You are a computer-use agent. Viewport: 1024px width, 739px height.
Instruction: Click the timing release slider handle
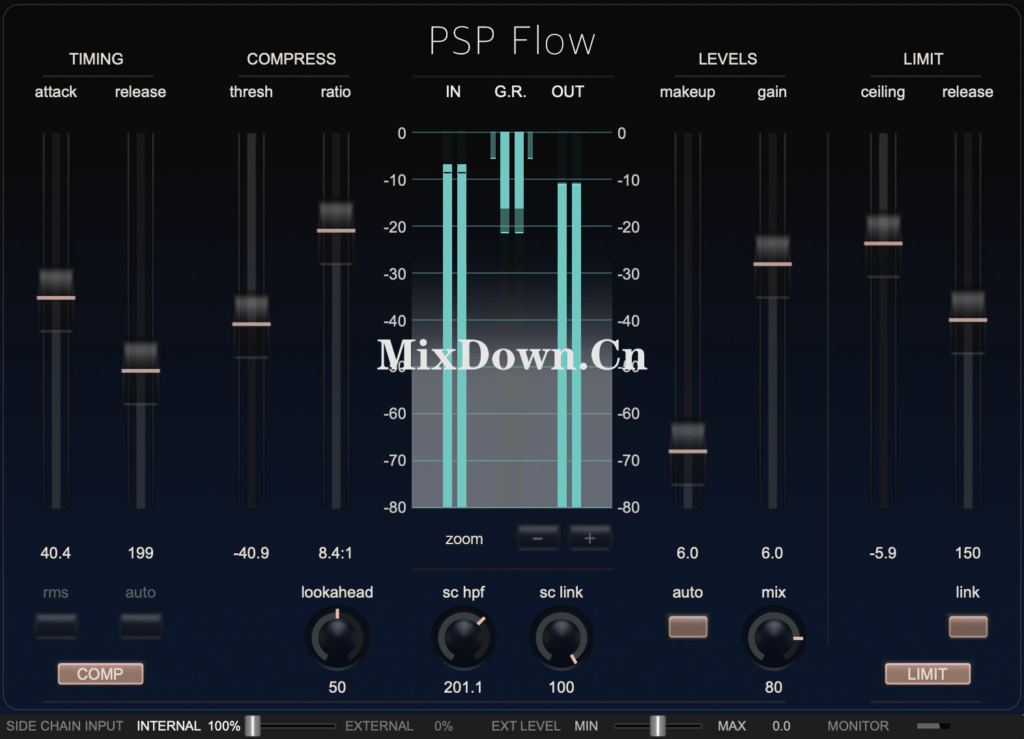tap(140, 371)
